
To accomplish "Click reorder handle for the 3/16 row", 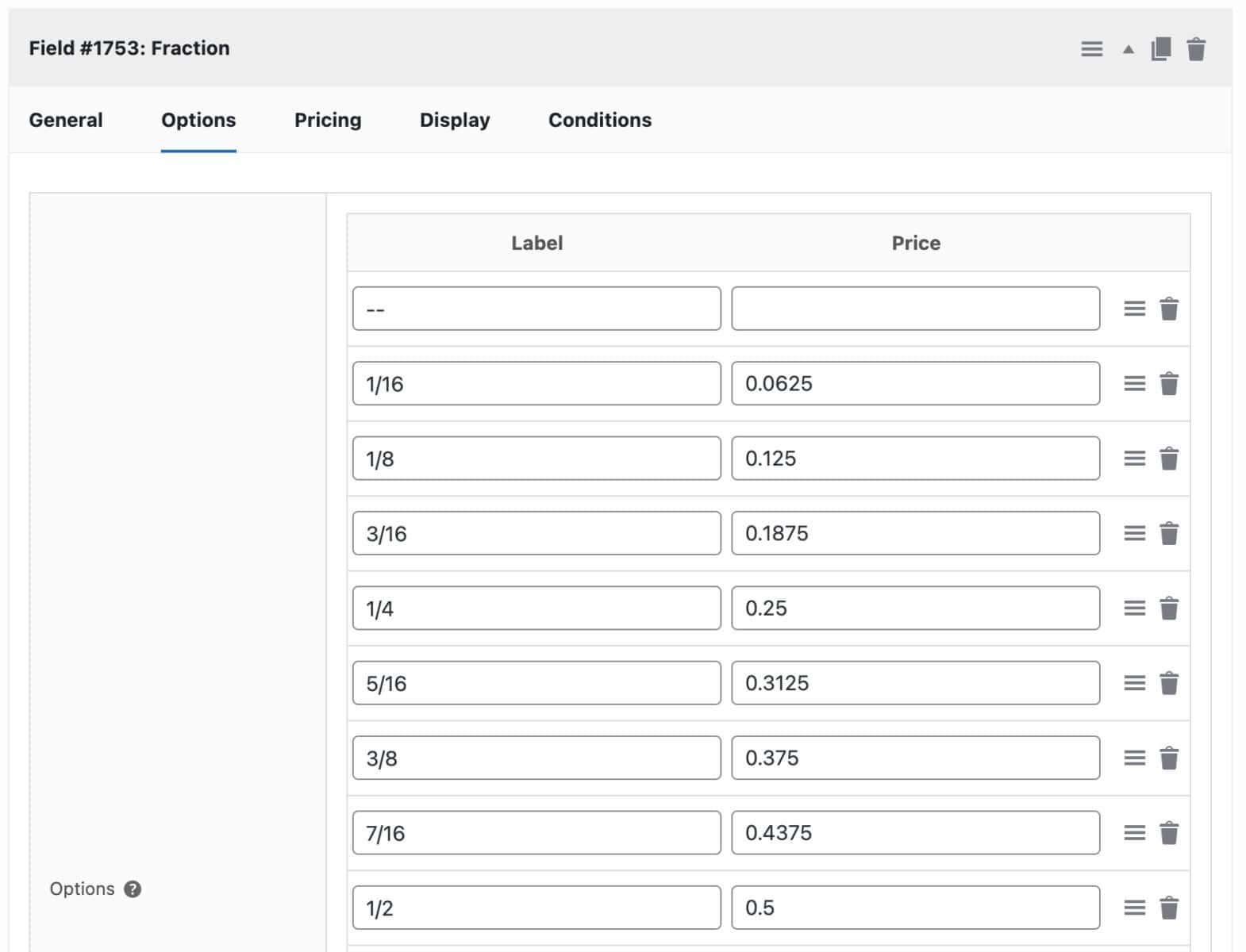I will coord(1135,533).
